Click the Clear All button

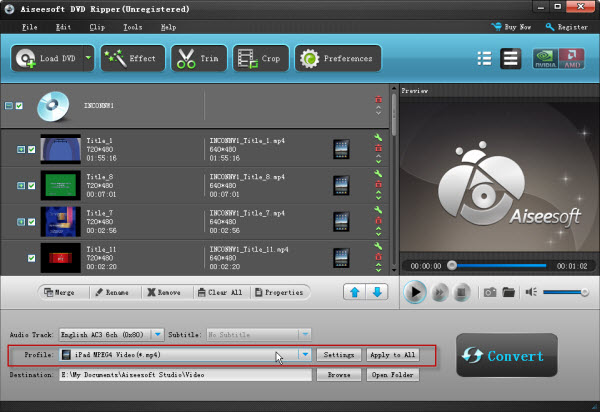pyautogui.click(x=220, y=292)
